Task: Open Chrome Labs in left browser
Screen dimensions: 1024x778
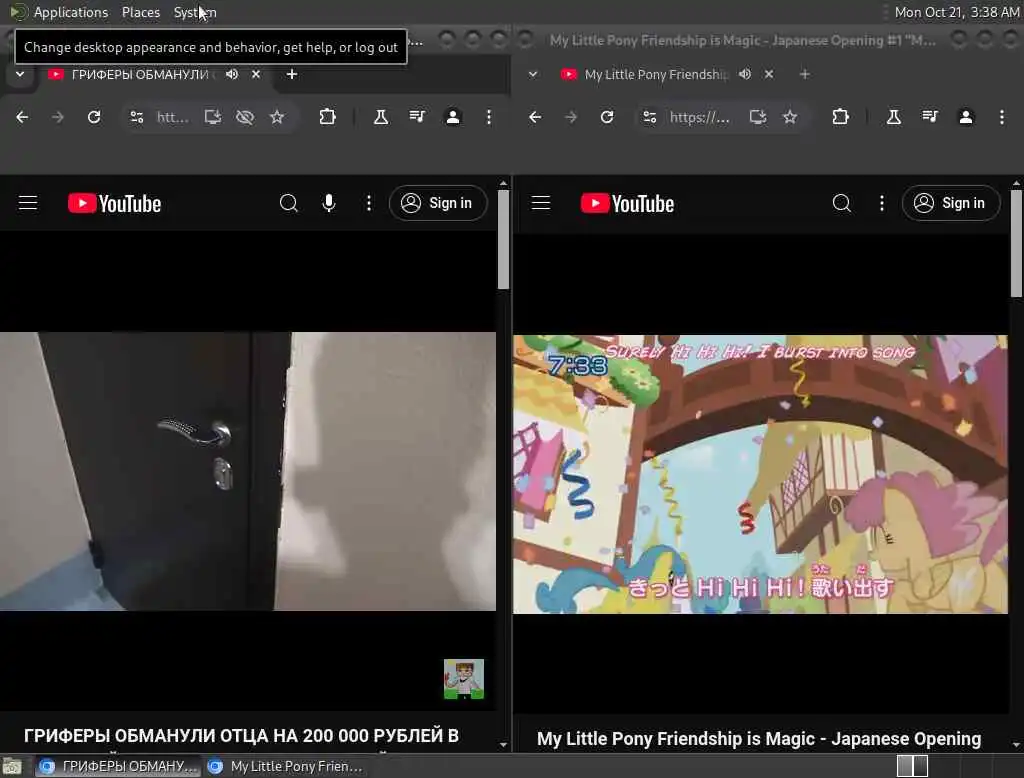Action: pos(381,117)
